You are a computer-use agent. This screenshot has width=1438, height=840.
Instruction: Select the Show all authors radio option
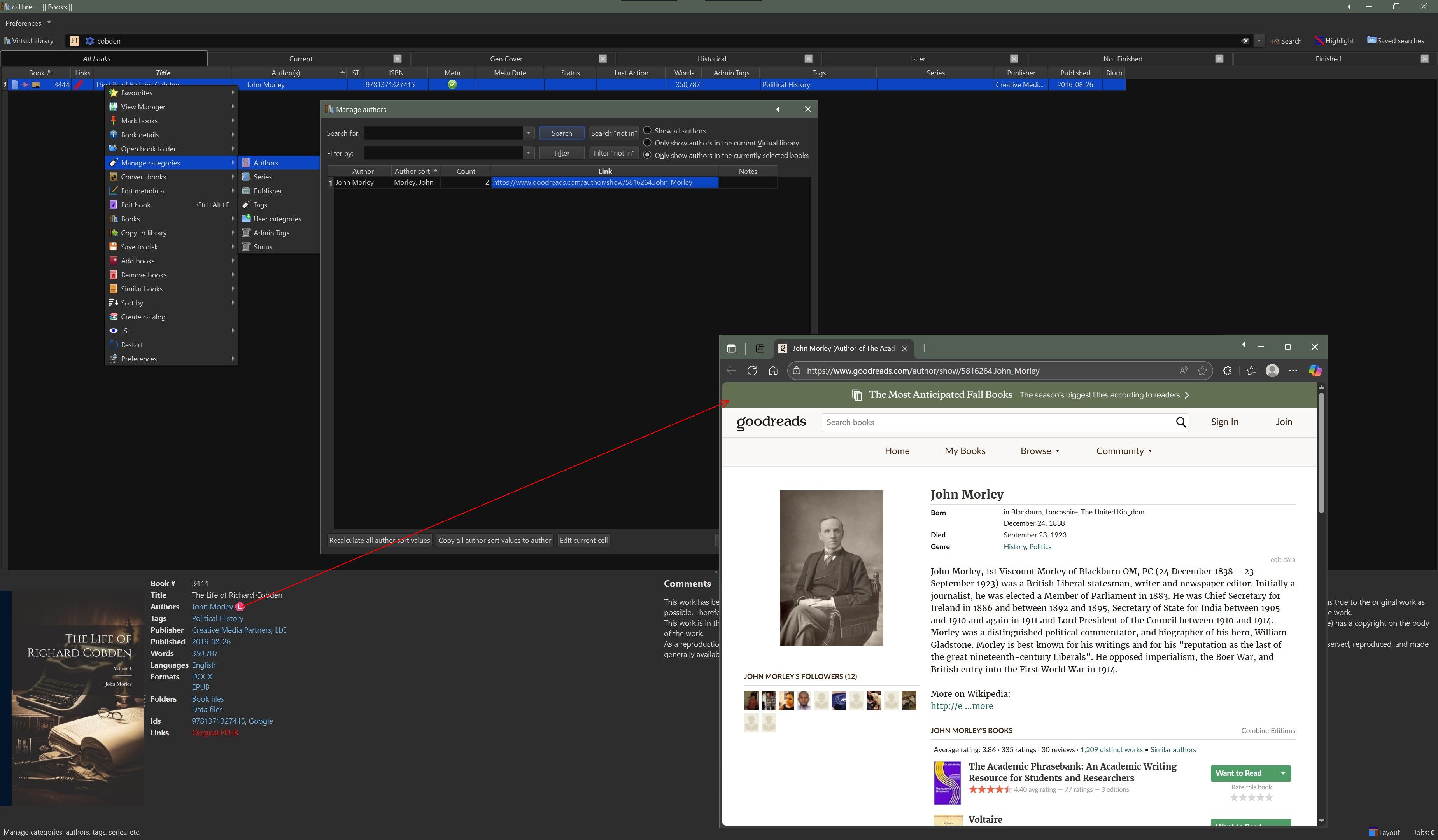click(647, 131)
